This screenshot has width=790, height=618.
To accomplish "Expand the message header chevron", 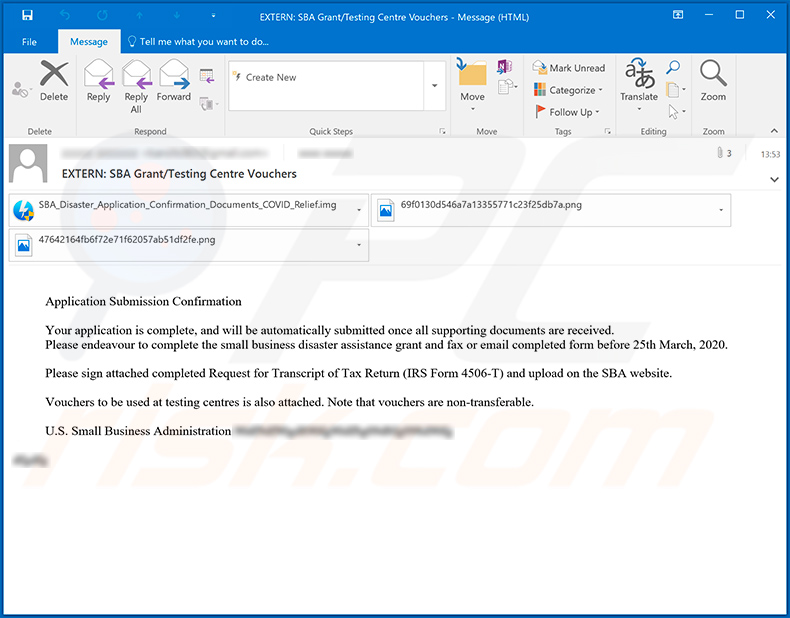I will point(774,180).
